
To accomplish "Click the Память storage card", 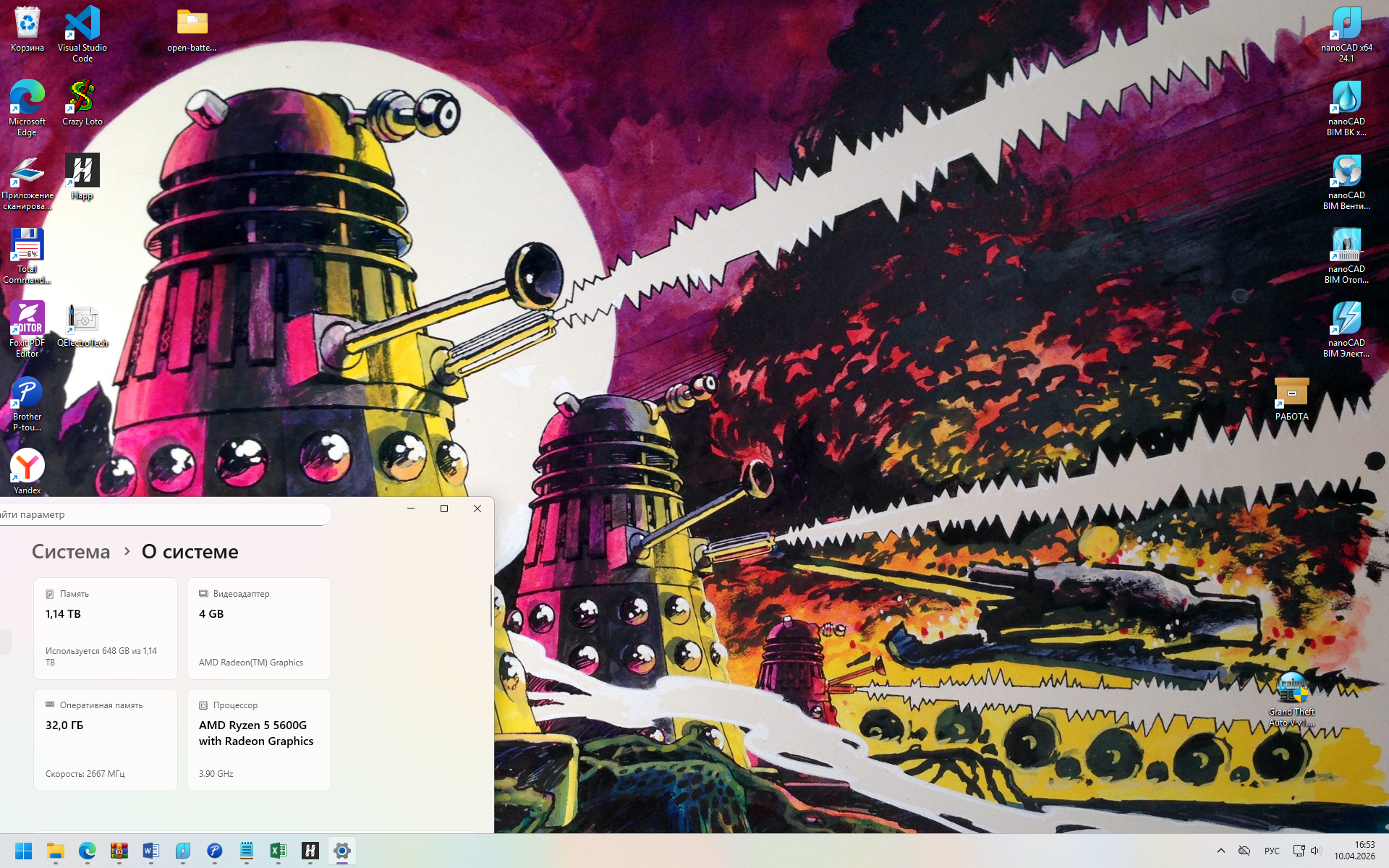I will coord(106,628).
